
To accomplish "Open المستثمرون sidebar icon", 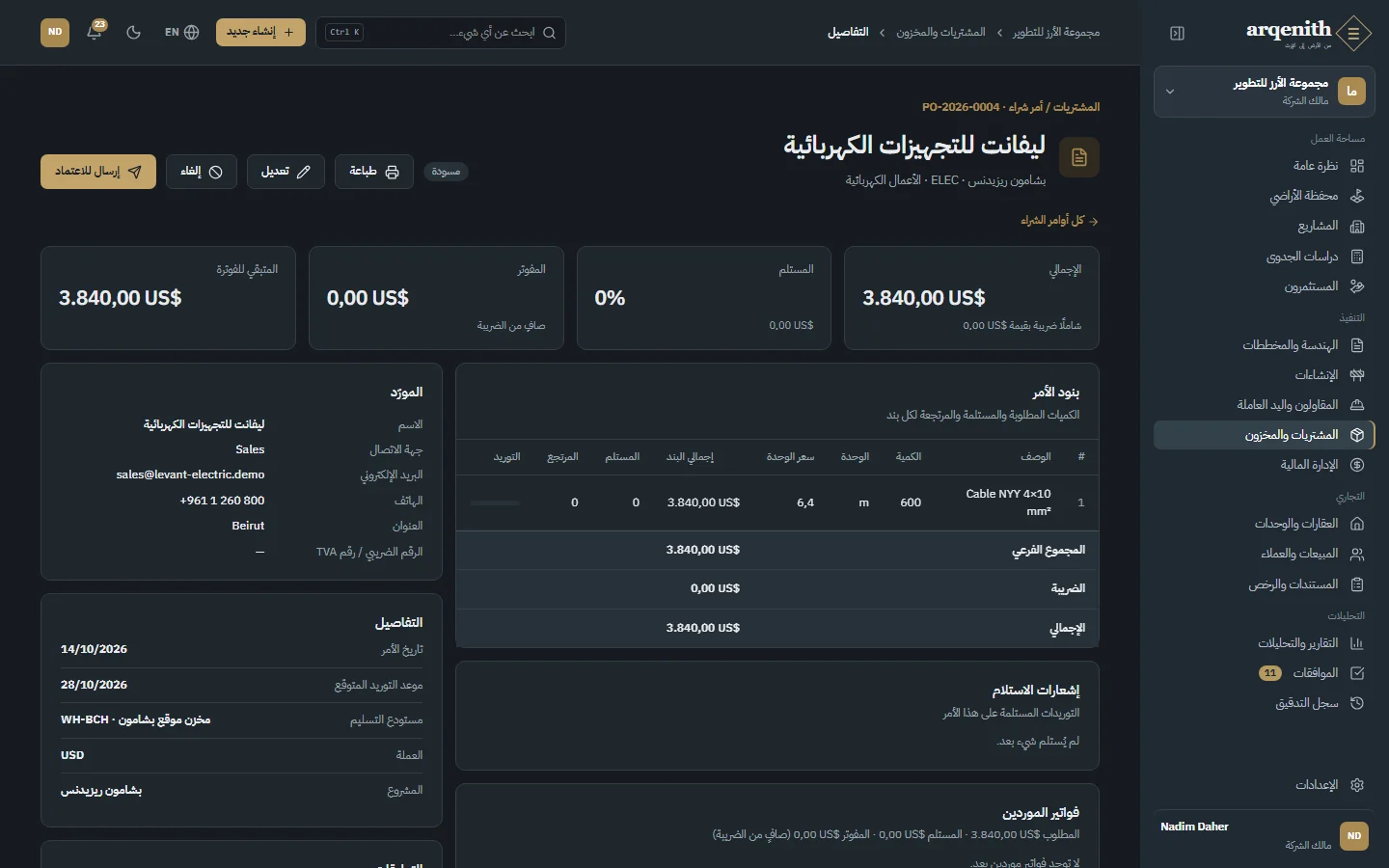I will [1357, 286].
